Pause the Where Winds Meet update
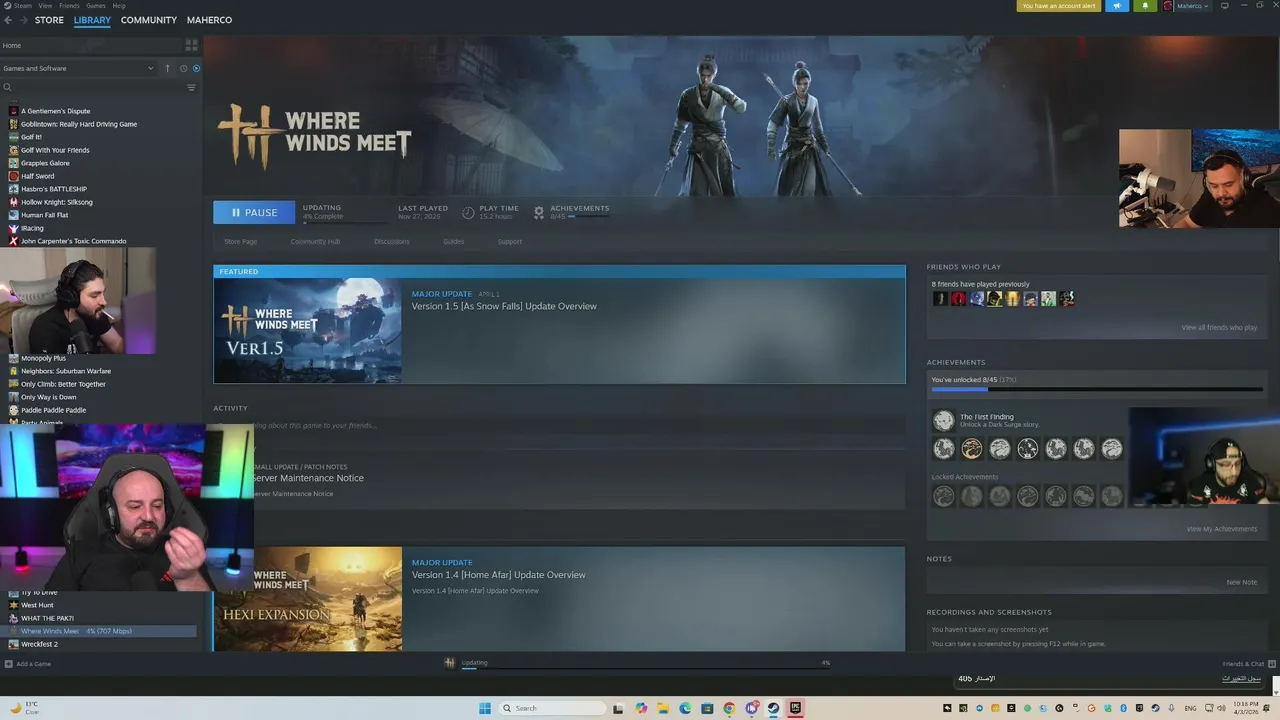This screenshot has height=720, width=1280. (x=254, y=212)
